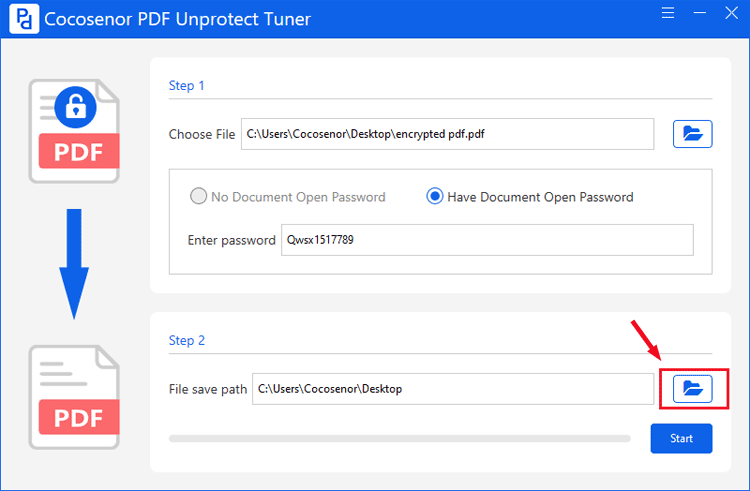Click the Choose File label
Viewport: 750px width, 491px height.
click(202, 134)
